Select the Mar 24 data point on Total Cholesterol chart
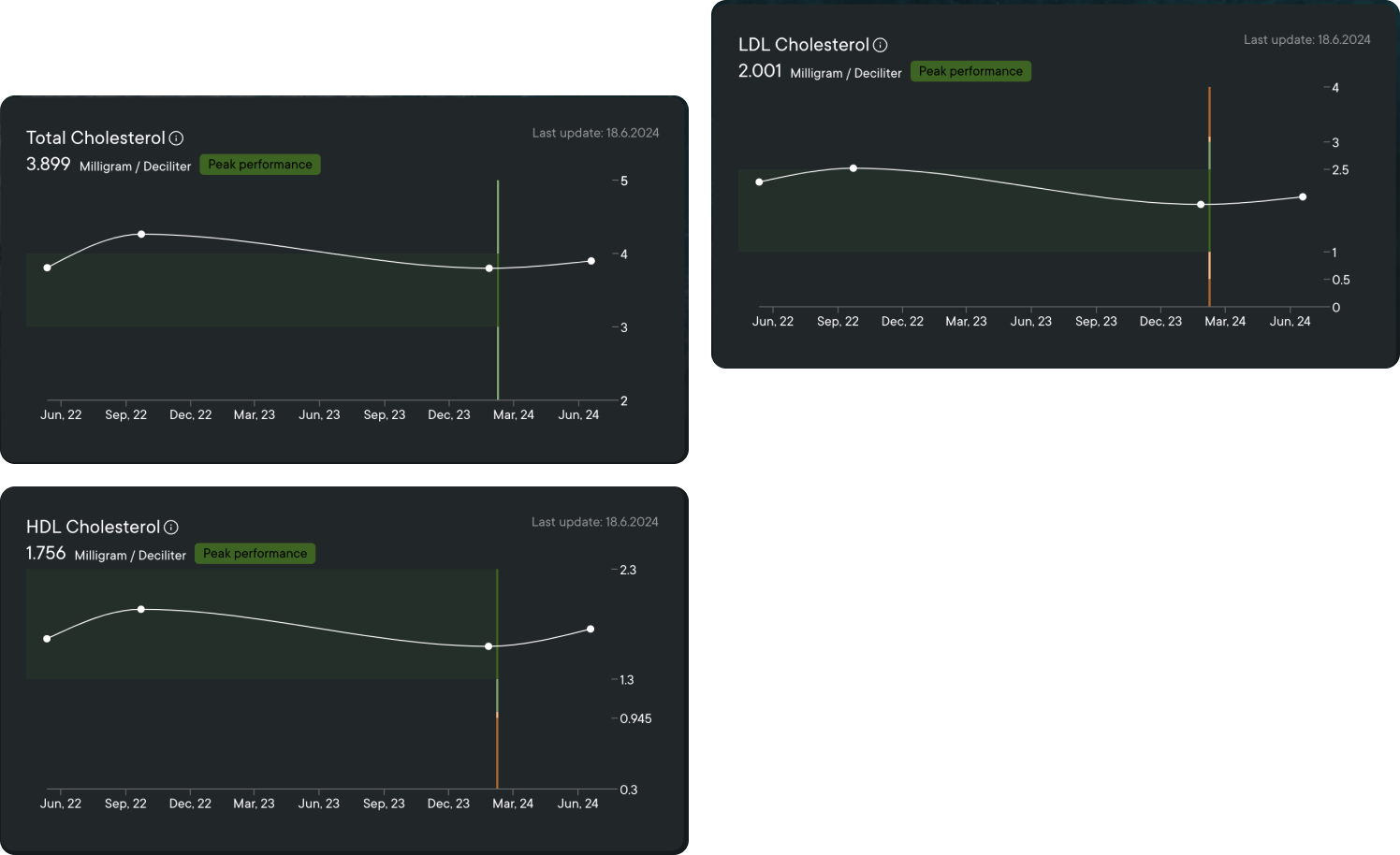 click(489, 268)
